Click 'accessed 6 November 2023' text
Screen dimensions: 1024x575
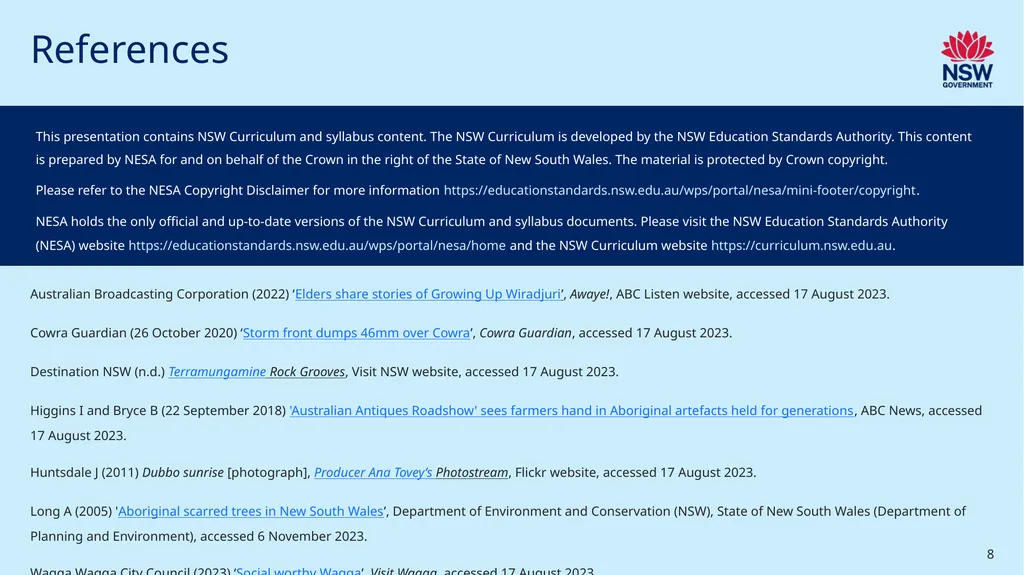283,536
